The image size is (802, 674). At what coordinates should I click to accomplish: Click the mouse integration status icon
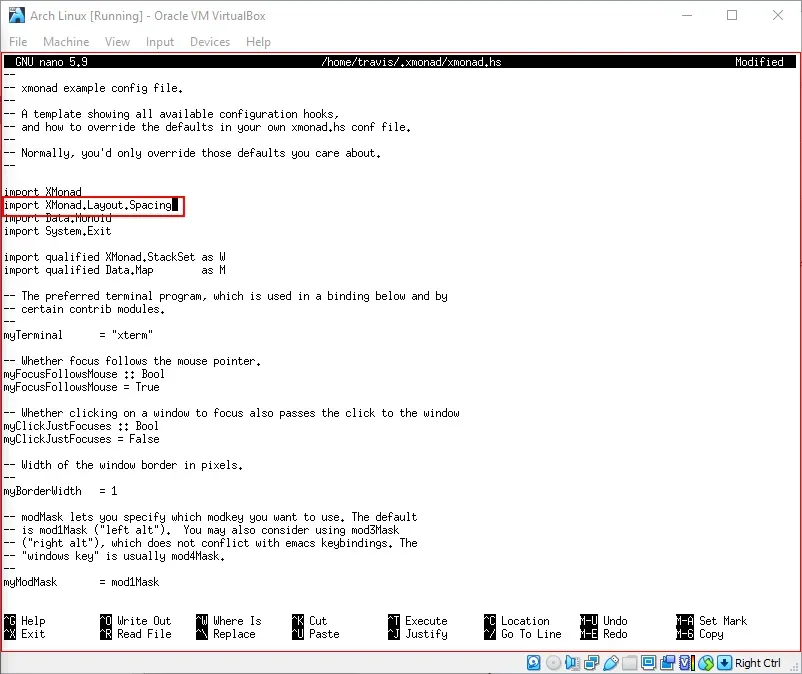[x=705, y=662]
